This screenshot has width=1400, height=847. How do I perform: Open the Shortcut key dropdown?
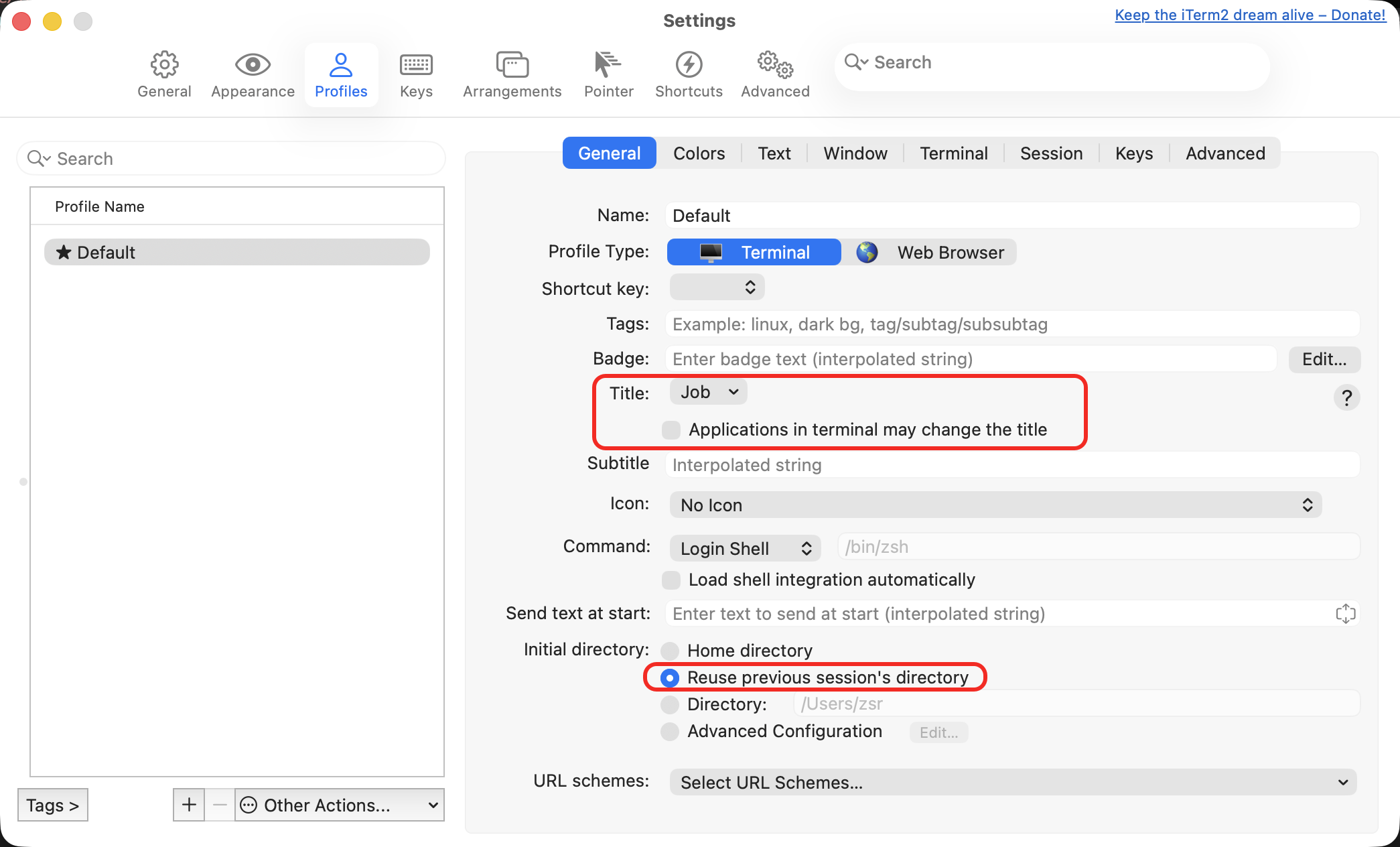(717, 287)
